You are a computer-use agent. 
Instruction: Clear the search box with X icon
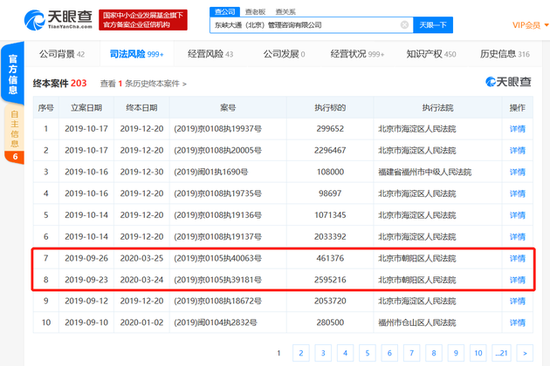pyautogui.click(x=404, y=25)
